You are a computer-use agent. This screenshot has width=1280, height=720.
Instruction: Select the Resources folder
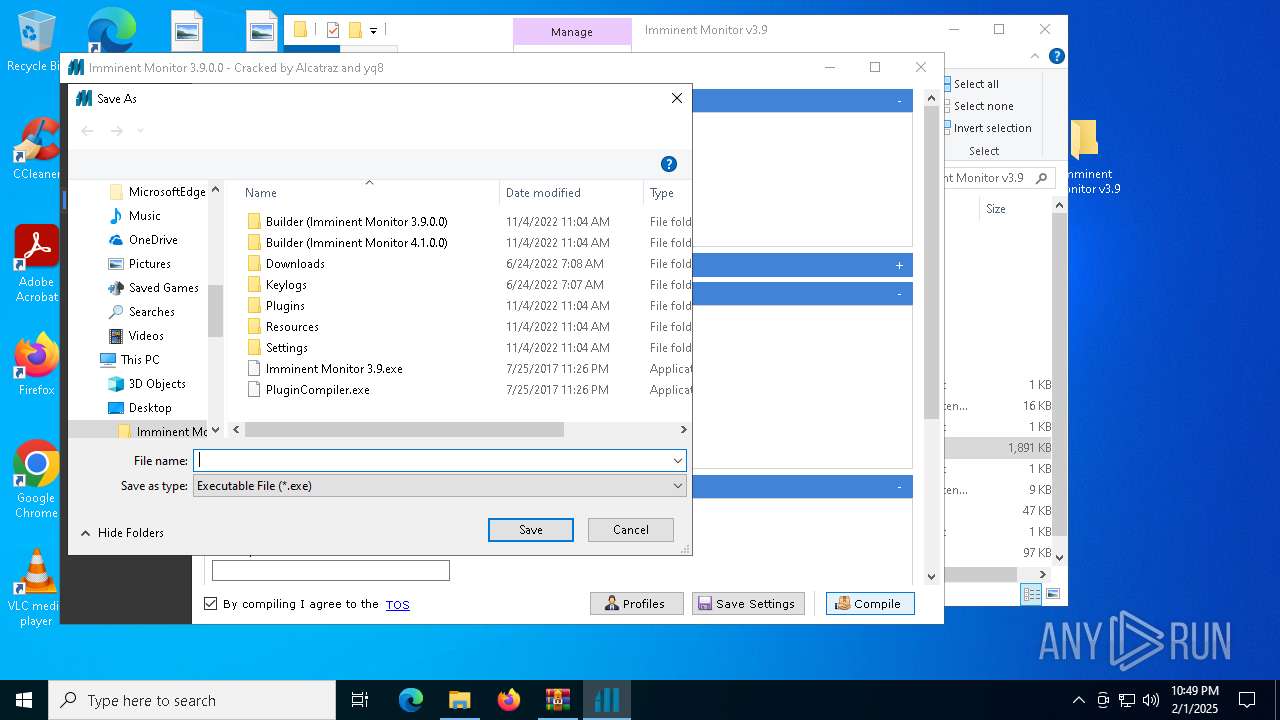point(292,327)
